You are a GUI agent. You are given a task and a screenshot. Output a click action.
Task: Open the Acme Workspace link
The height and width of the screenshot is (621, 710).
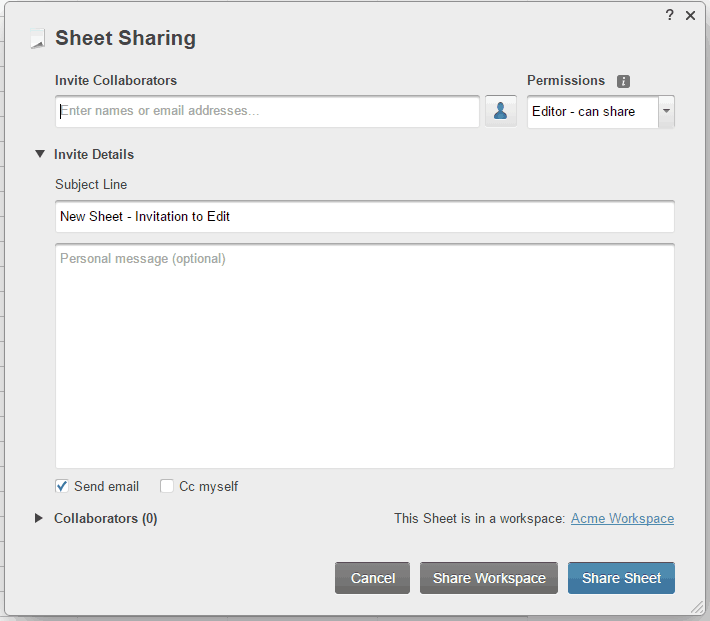(x=622, y=518)
